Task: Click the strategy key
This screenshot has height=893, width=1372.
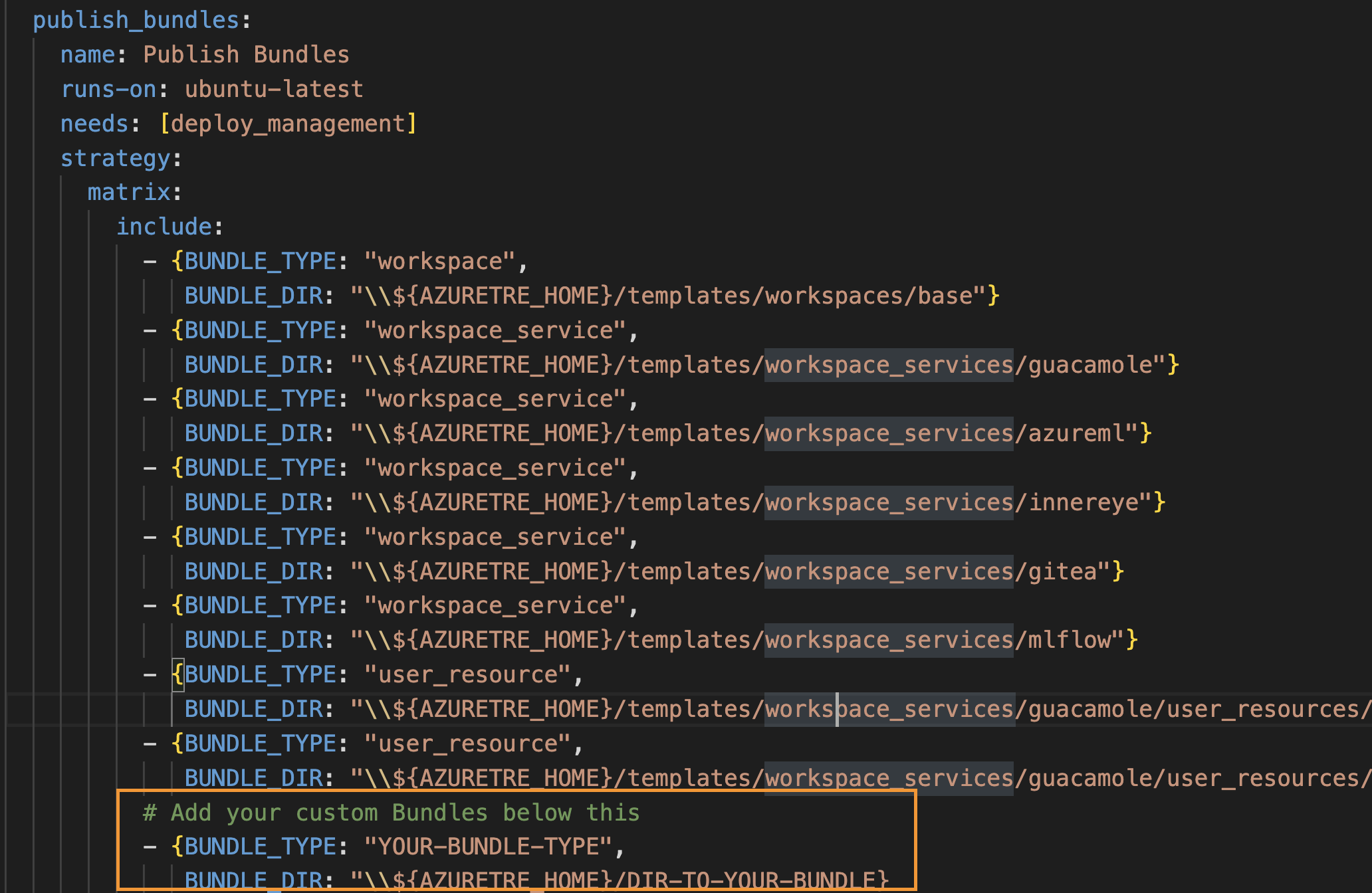Action: pos(116,158)
